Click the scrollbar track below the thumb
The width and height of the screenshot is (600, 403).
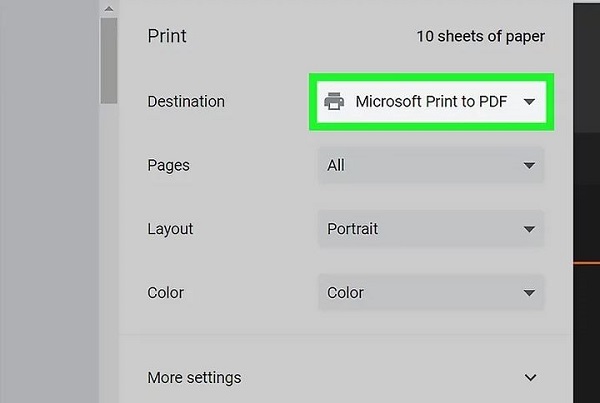pos(109,253)
